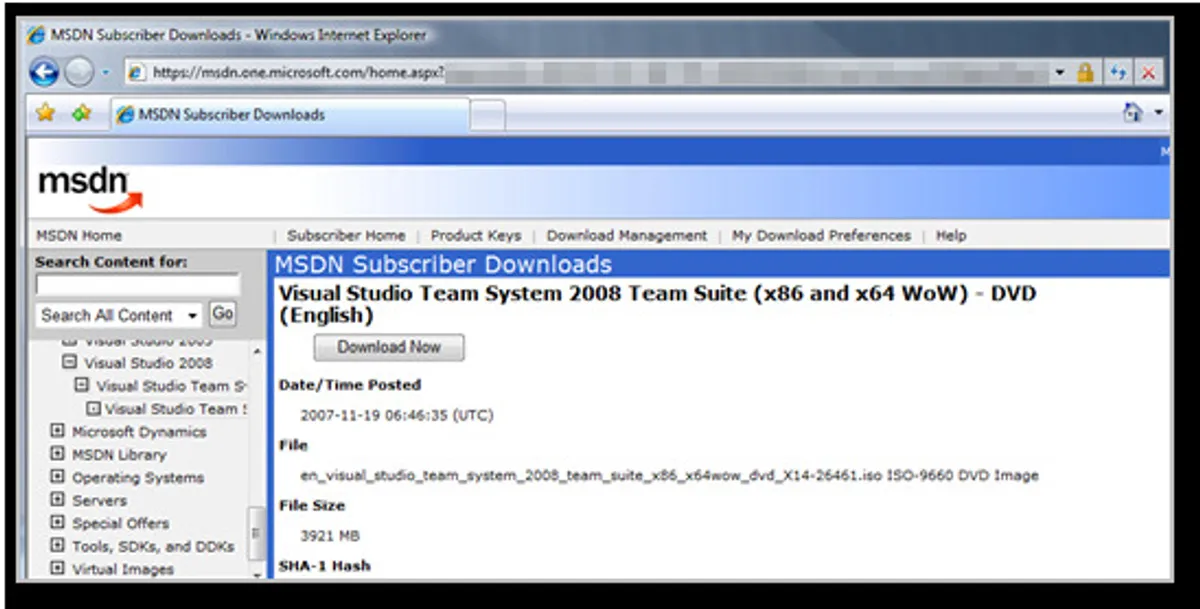Open the Search All Content dropdown
Image resolution: width=1200 pixels, height=609 pixels.
click(119, 315)
